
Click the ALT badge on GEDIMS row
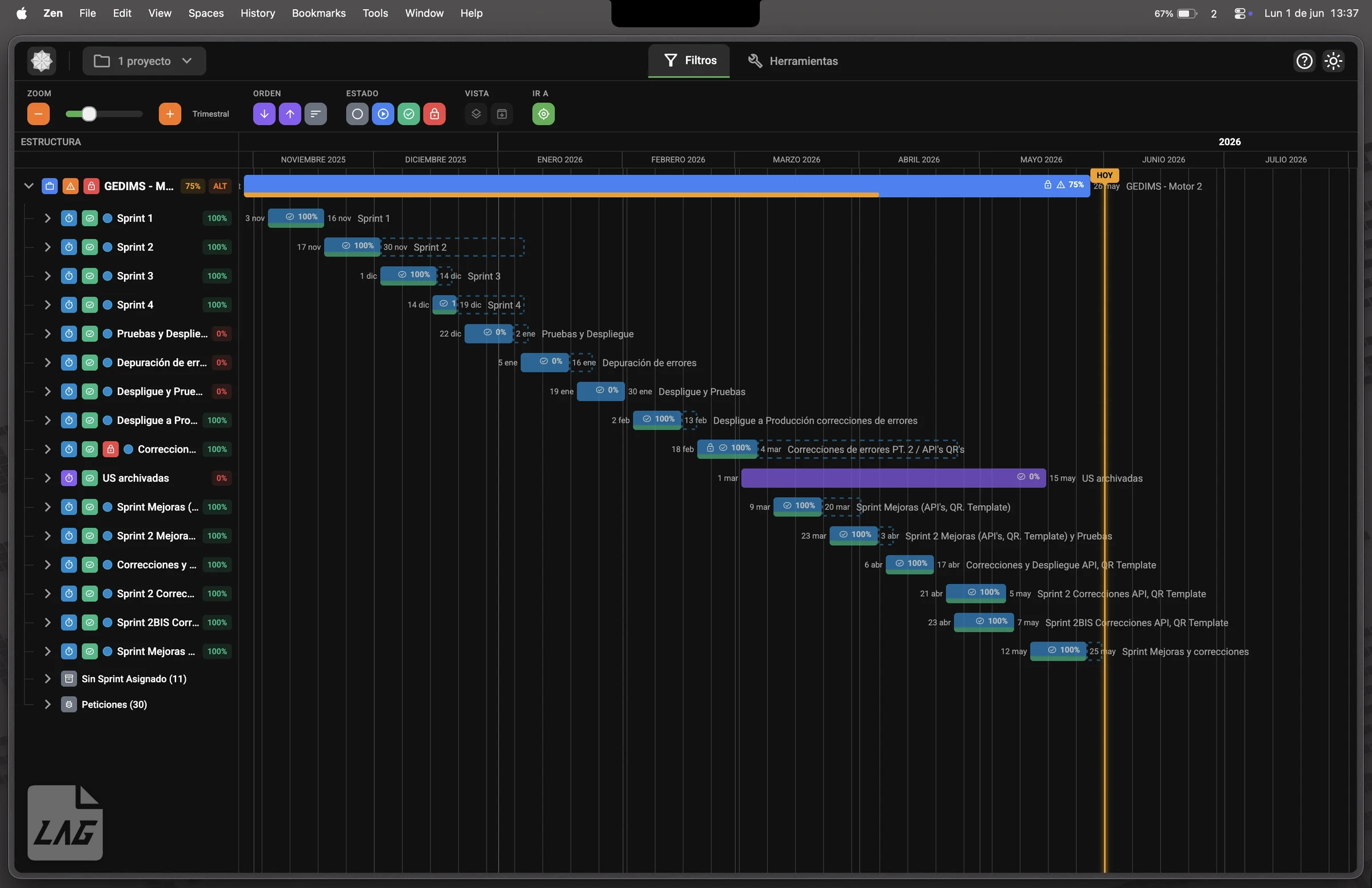click(x=220, y=186)
